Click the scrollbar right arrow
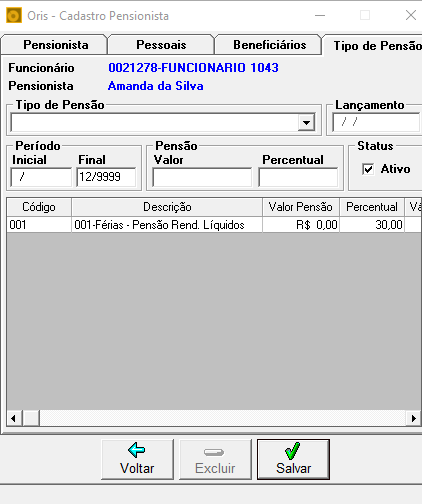 414,418
